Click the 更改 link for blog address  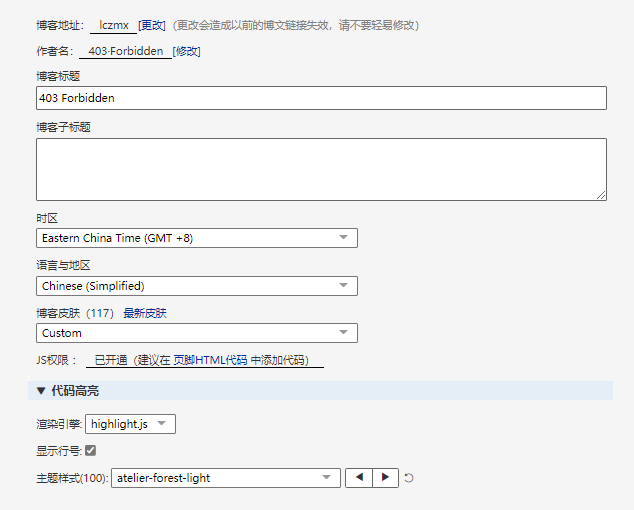152,25
